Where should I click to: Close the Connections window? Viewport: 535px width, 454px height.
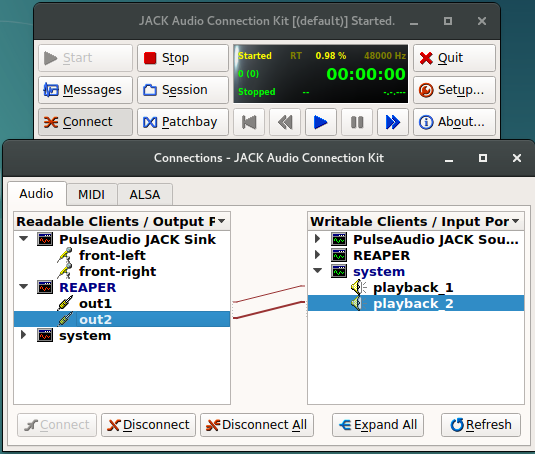(x=517, y=158)
